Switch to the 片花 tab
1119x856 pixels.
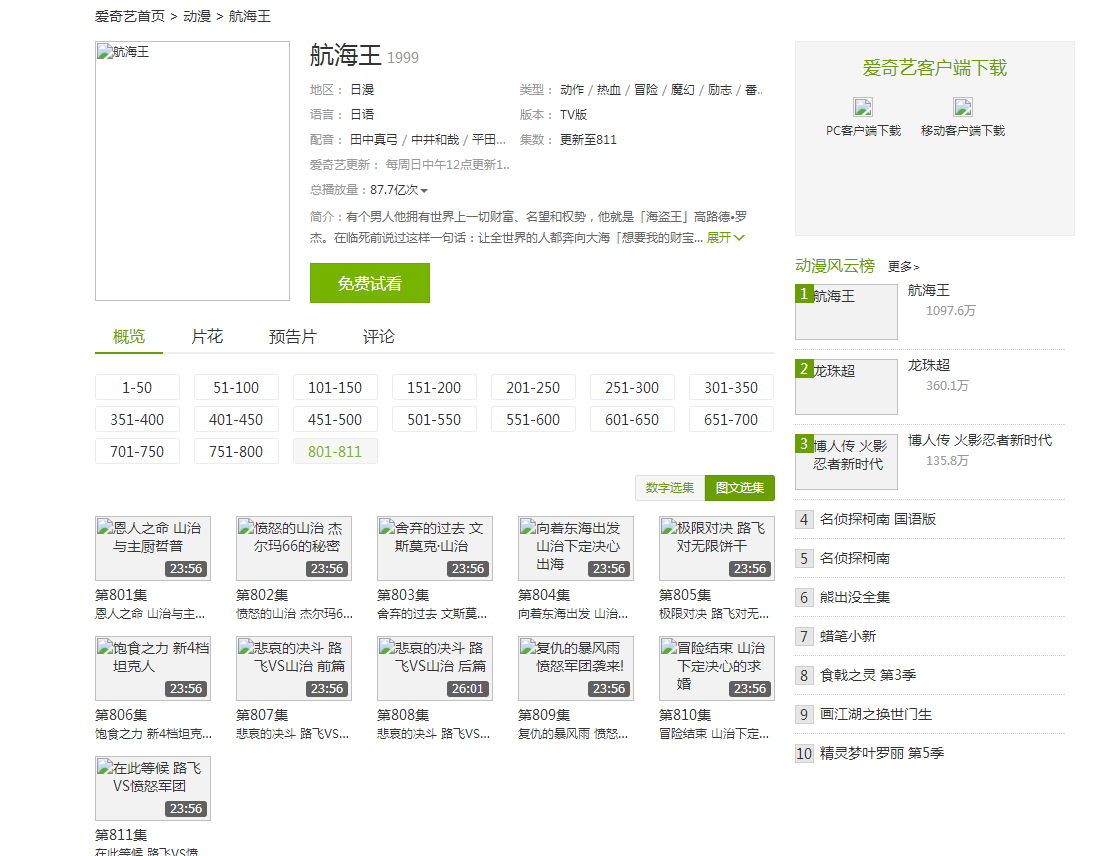coord(207,336)
